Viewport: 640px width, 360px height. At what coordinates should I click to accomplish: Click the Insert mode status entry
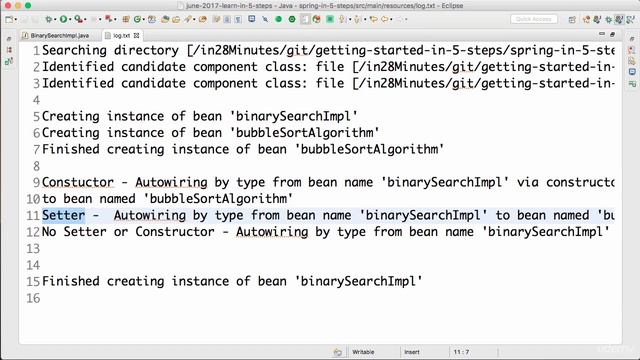tap(412, 352)
